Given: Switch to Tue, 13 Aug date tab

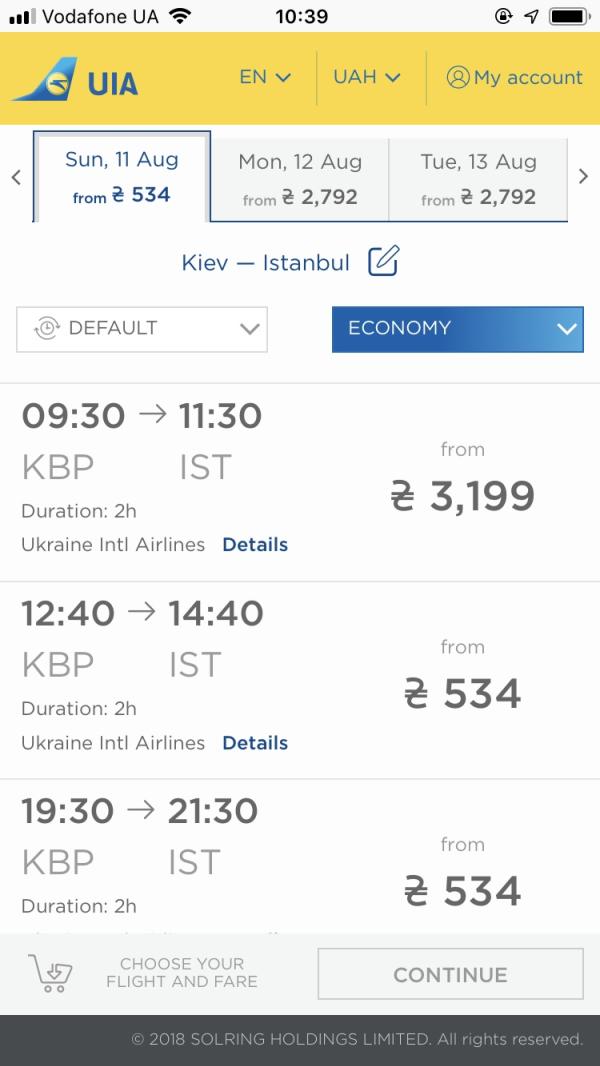Looking at the screenshot, I should [x=478, y=178].
